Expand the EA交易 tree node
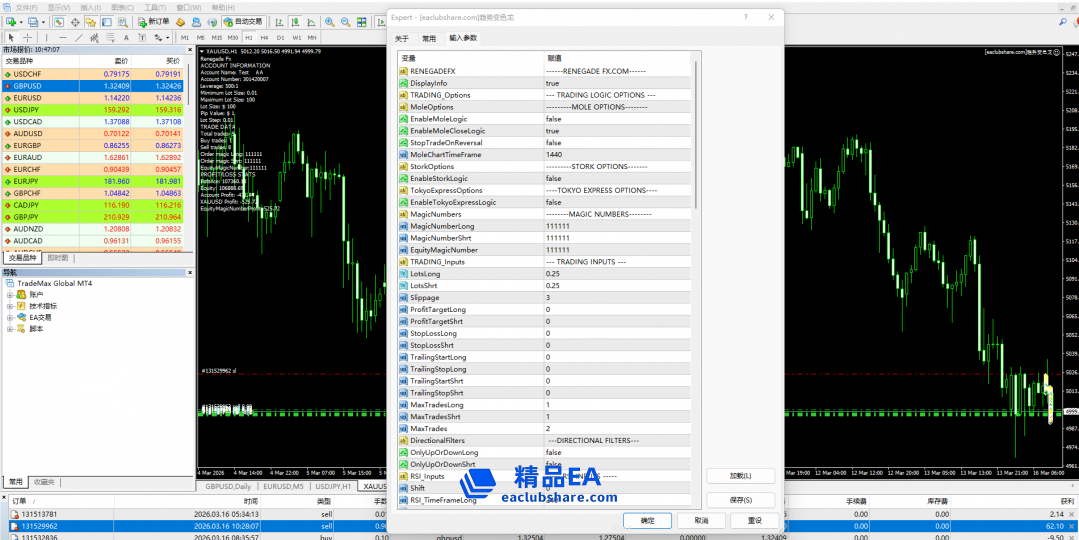This screenshot has height=540, width=1079. pyautogui.click(x=10, y=317)
